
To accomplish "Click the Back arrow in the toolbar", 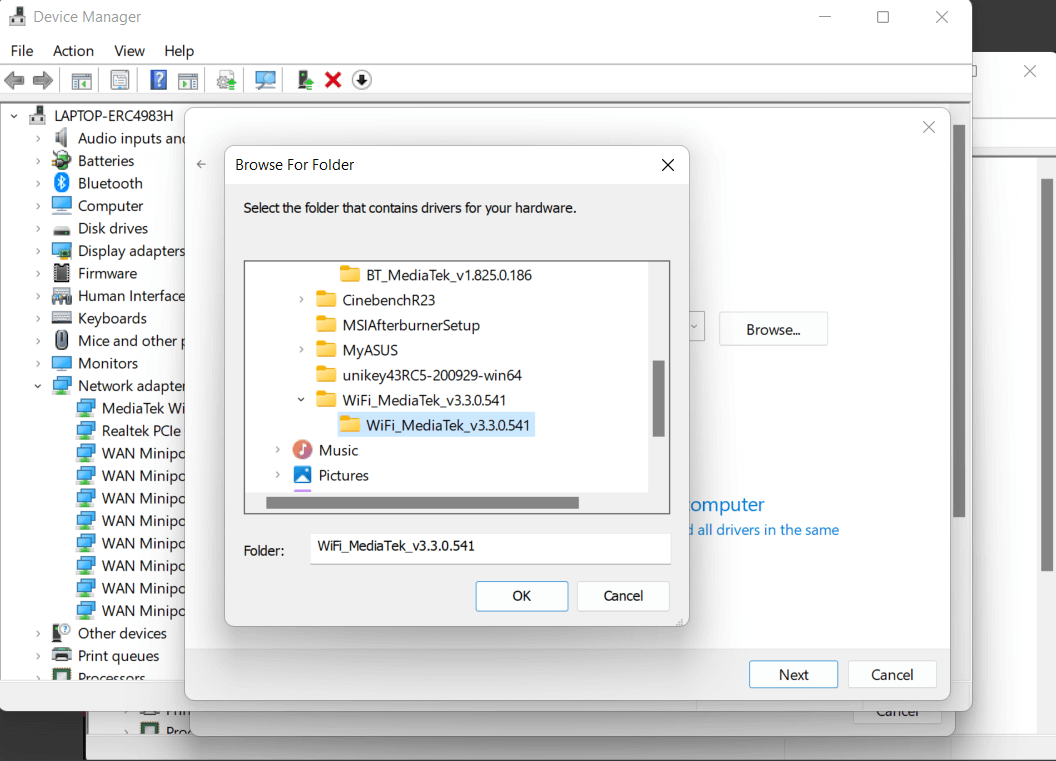I will click(x=14, y=80).
